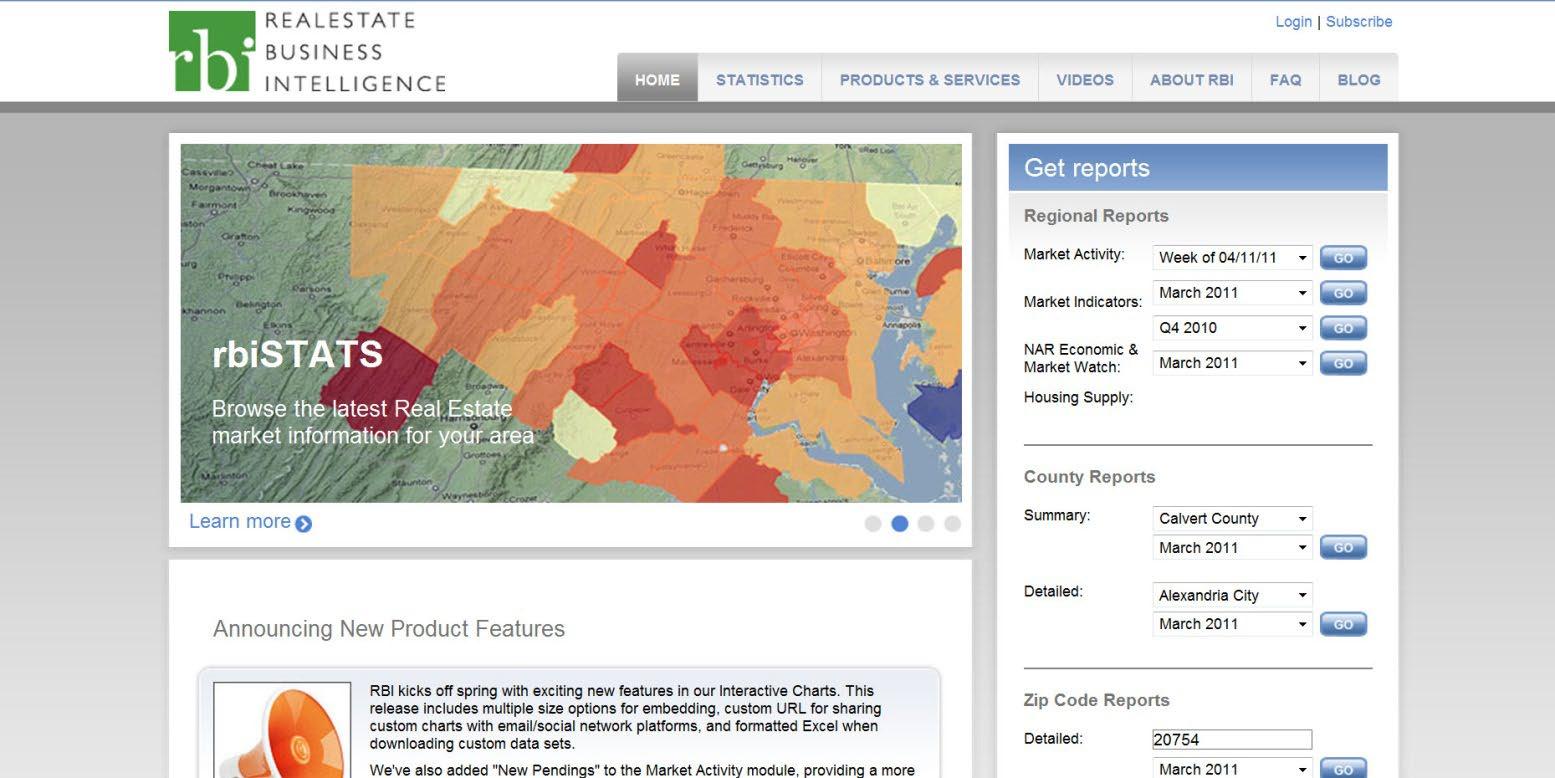Image resolution: width=1555 pixels, height=778 pixels.
Task: Go to the HOME tab
Action: point(657,79)
